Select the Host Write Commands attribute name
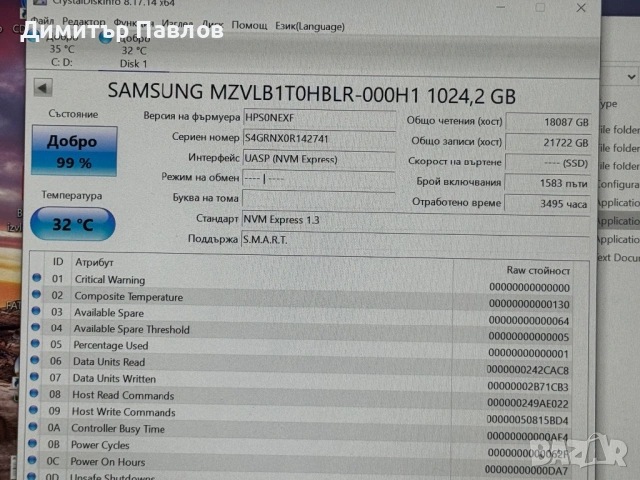The height and width of the screenshot is (480, 640). click(x=123, y=412)
